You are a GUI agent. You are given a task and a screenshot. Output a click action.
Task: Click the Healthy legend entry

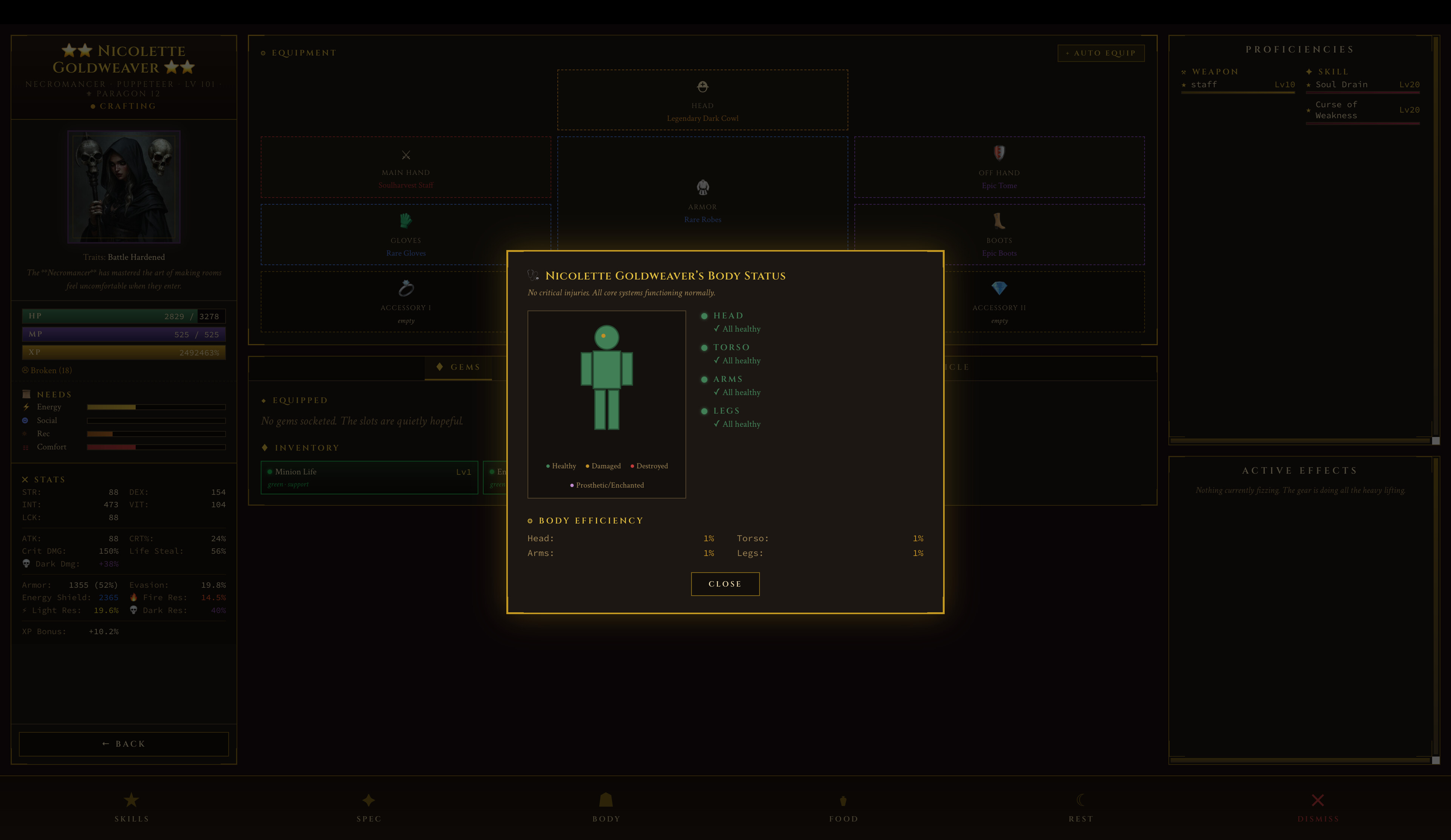pyautogui.click(x=560, y=466)
